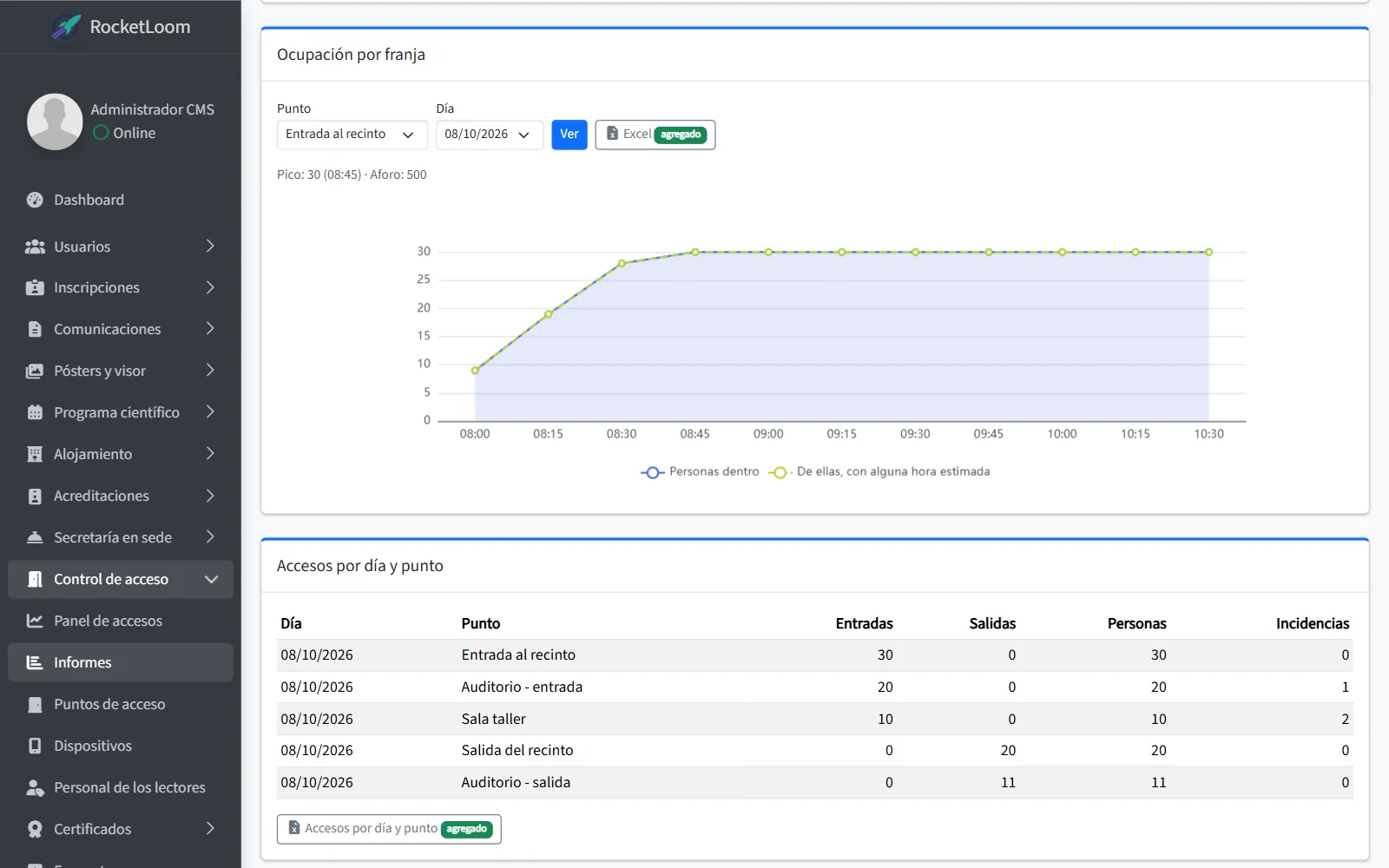This screenshot has width=1389, height=868.
Task: Click the chart data point at 08:00
Action: pos(475,371)
